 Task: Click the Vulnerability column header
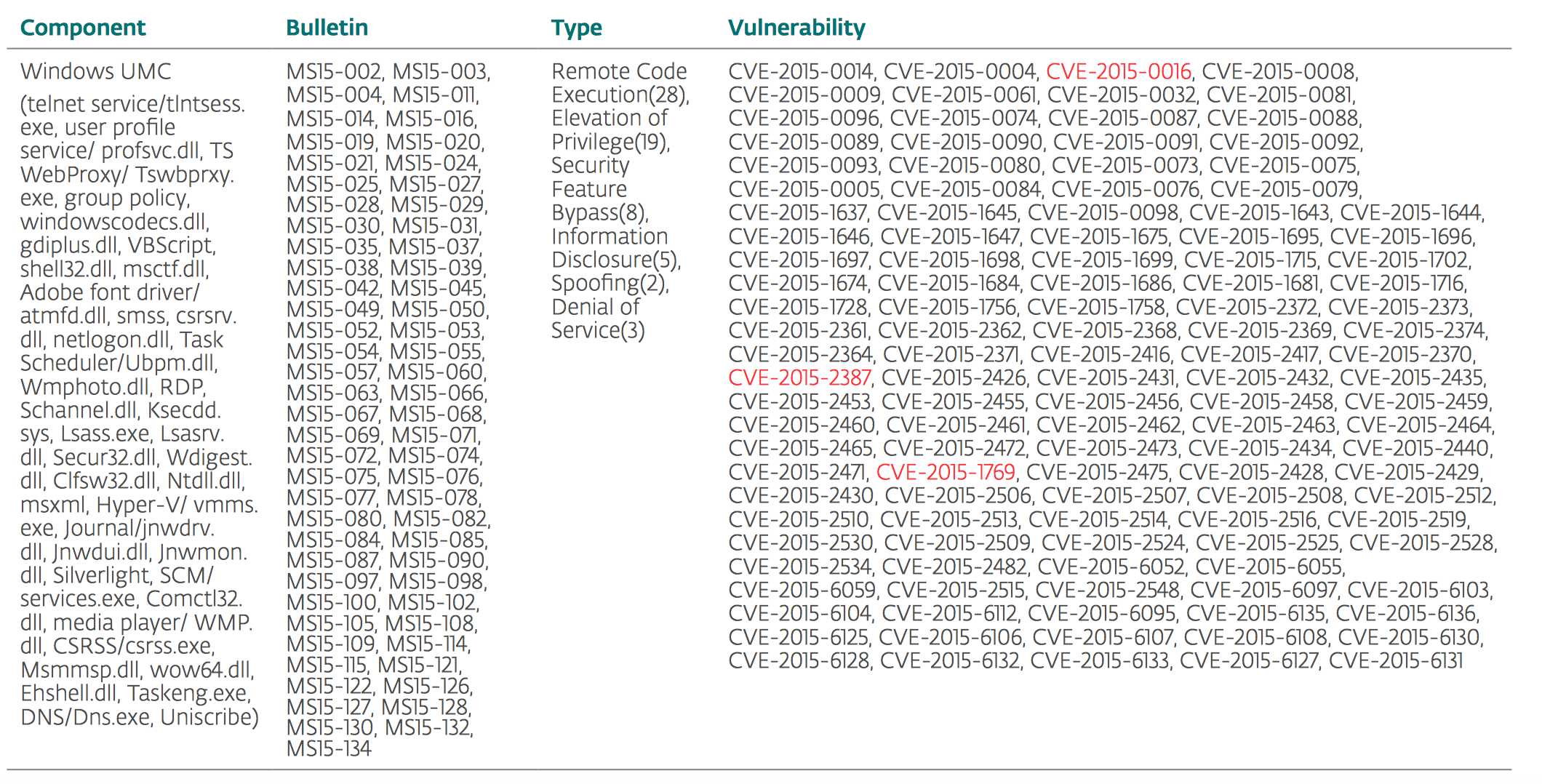pyautogui.click(x=796, y=28)
